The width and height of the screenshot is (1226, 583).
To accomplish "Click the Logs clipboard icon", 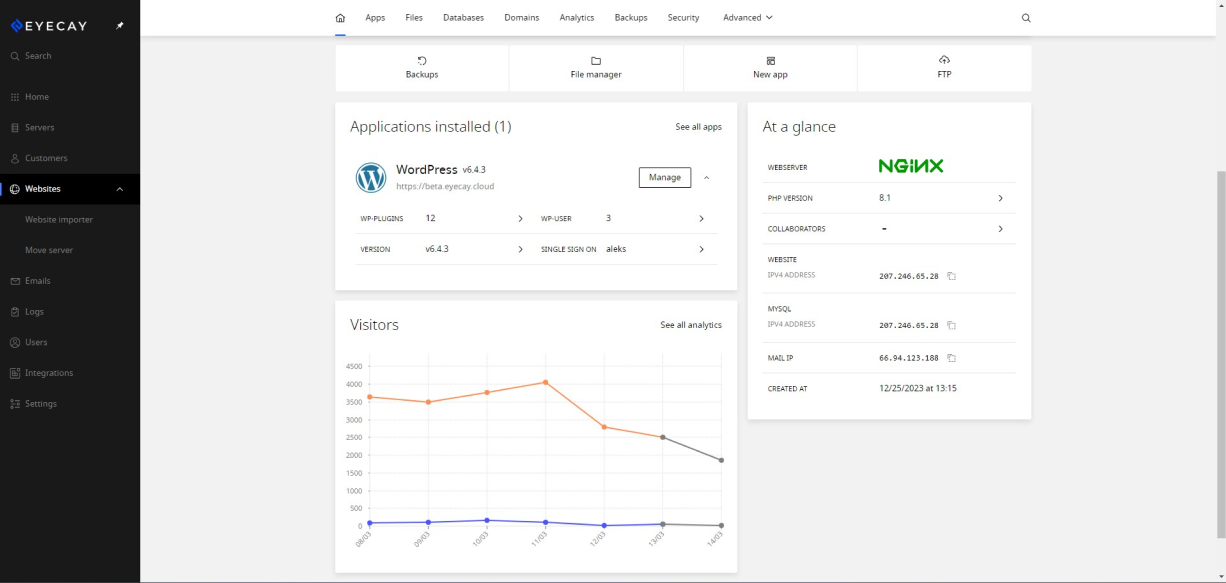I will pos(15,312).
